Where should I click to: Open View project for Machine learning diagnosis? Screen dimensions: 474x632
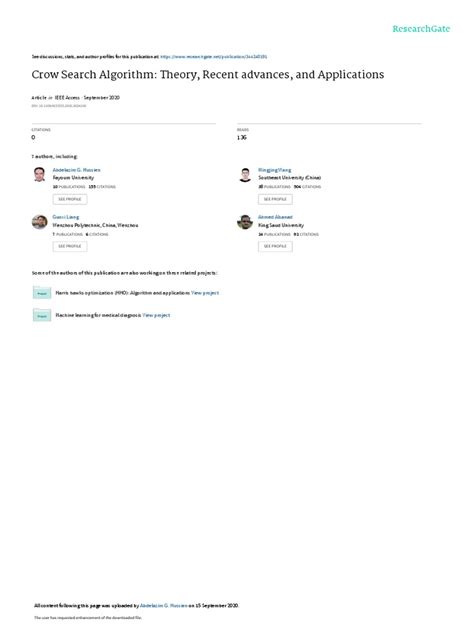[156, 315]
